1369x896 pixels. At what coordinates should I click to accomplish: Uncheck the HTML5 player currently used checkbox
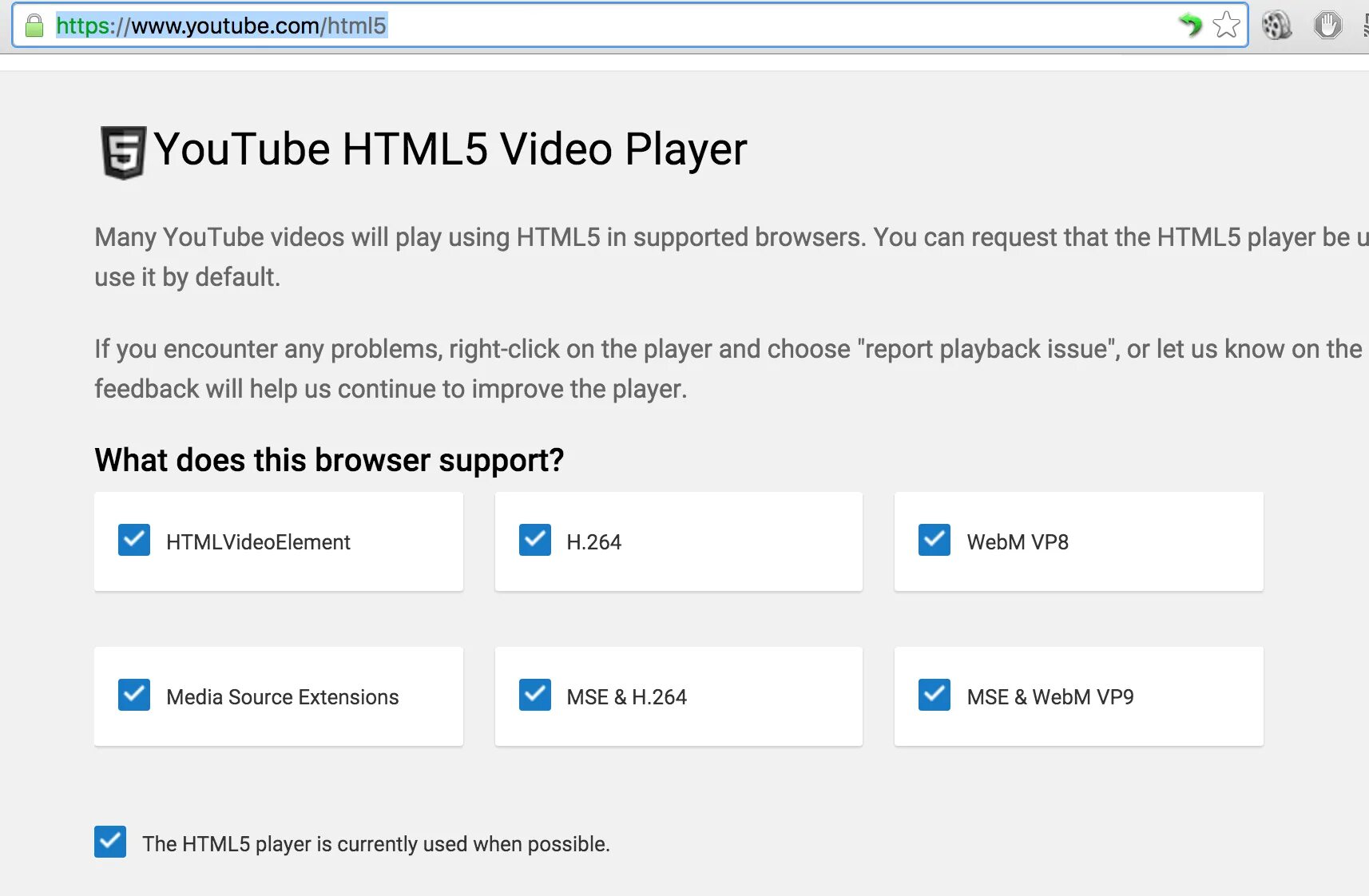(110, 842)
